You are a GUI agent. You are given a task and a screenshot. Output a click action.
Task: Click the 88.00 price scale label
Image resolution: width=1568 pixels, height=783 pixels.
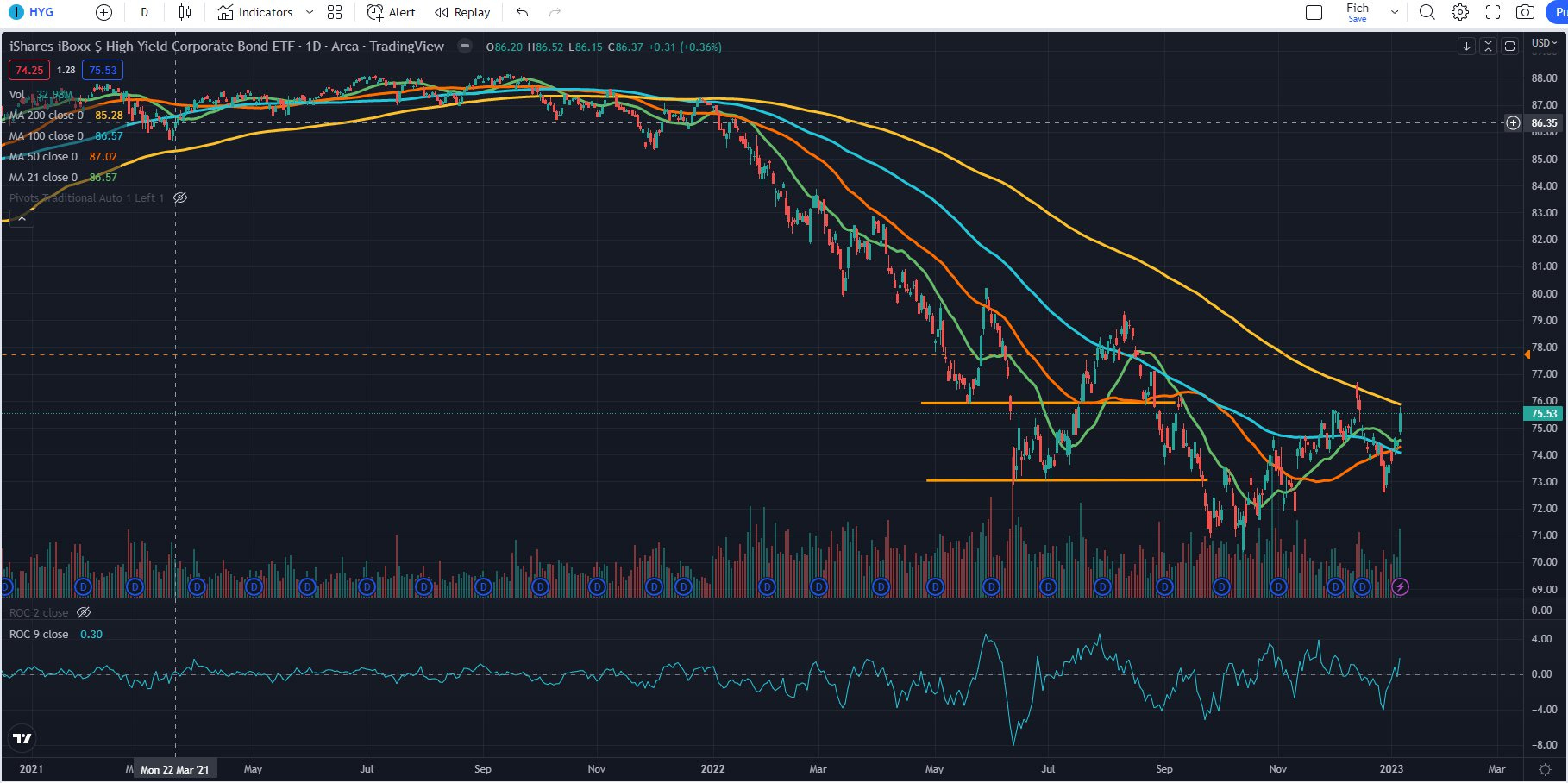click(x=1544, y=78)
